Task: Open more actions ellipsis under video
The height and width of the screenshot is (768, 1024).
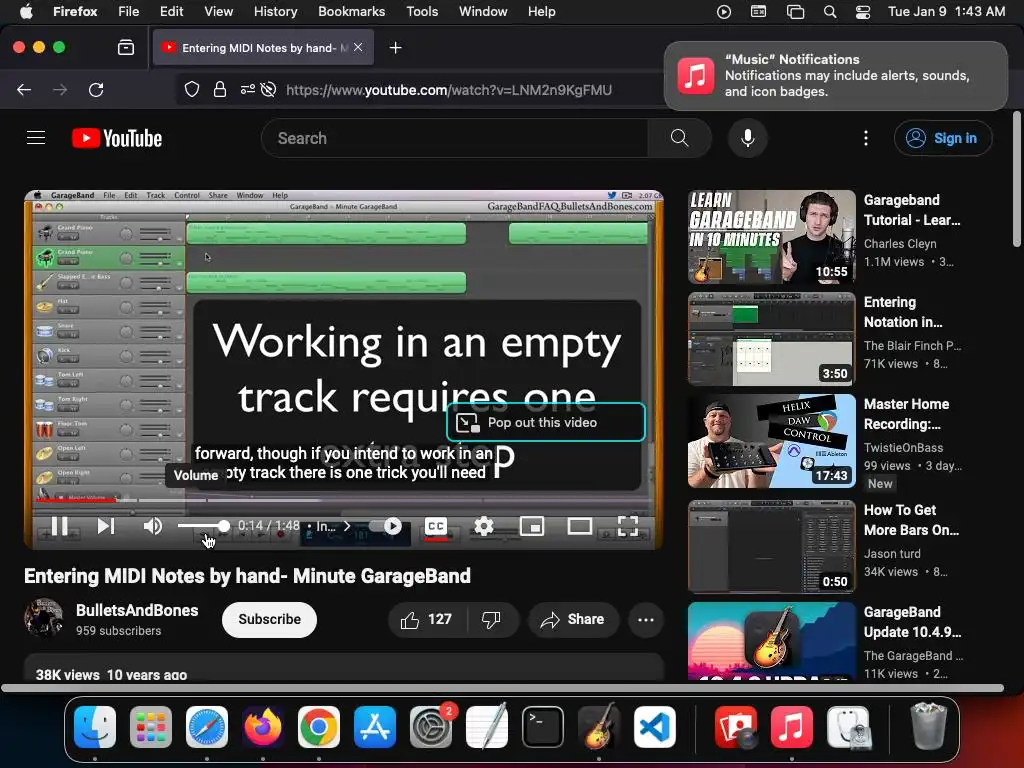Action: 645,619
